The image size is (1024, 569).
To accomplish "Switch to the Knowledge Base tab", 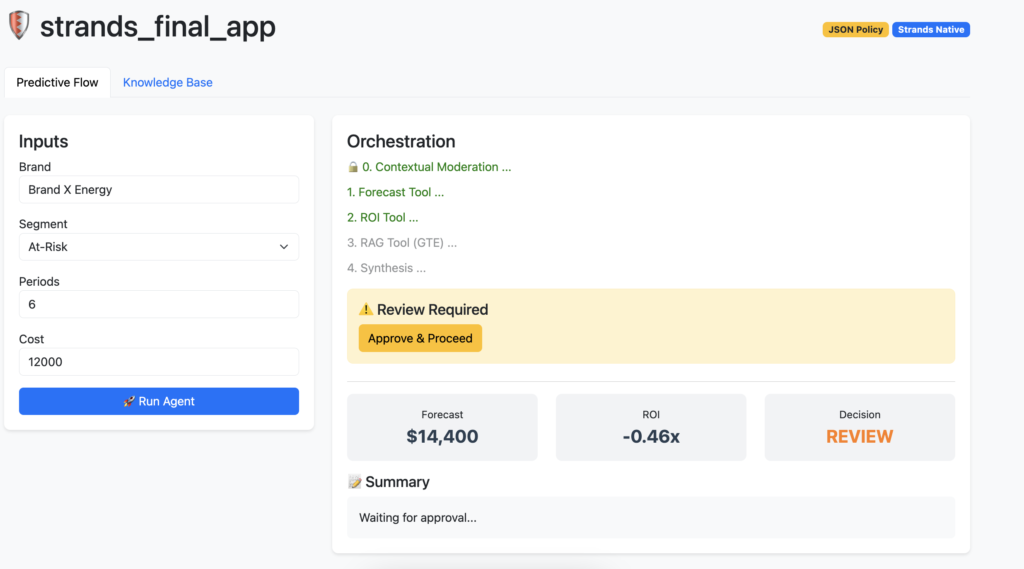I will coord(167,82).
